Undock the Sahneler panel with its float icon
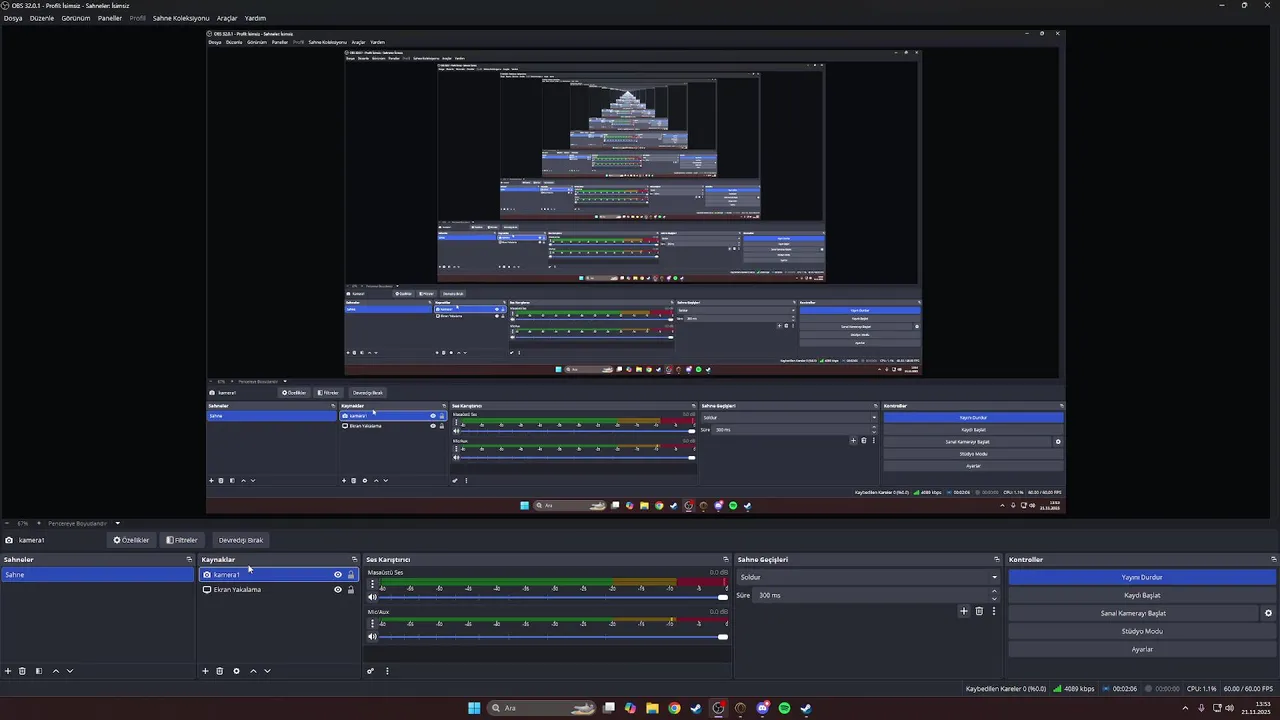Viewport: 1280px width, 720px height. coord(189,560)
